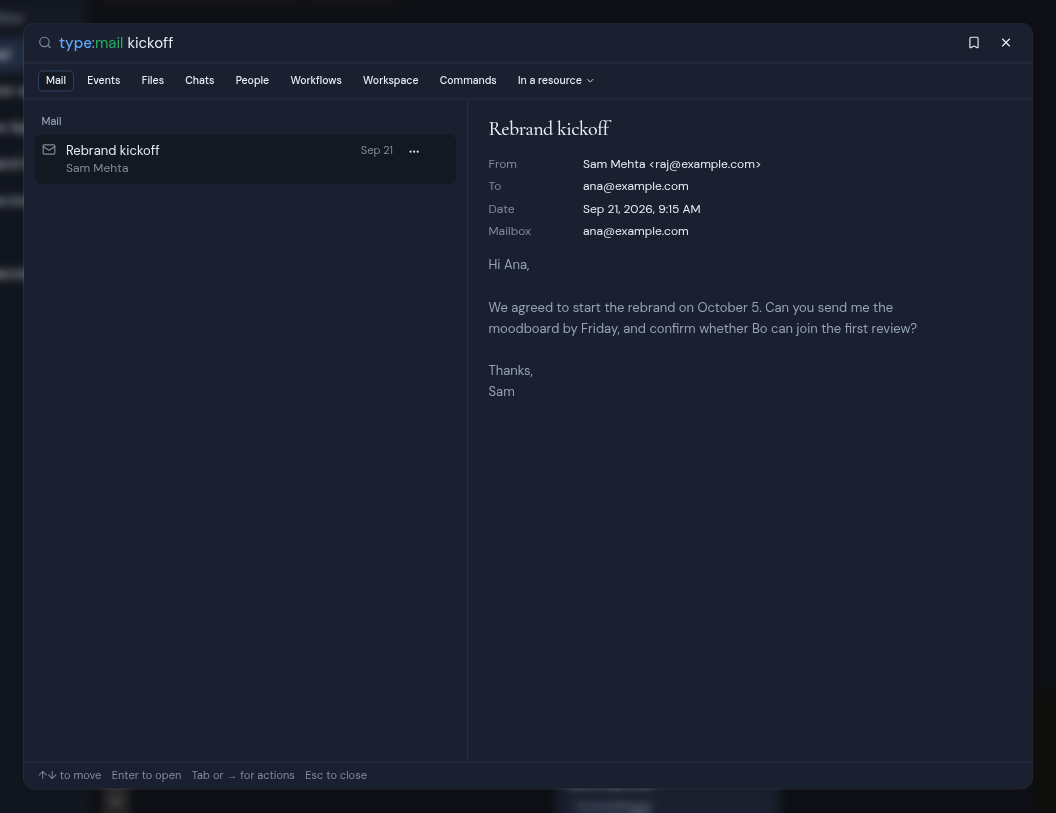Click the arrows to move hint
This screenshot has width=1056, height=813.
pos(70,775)
